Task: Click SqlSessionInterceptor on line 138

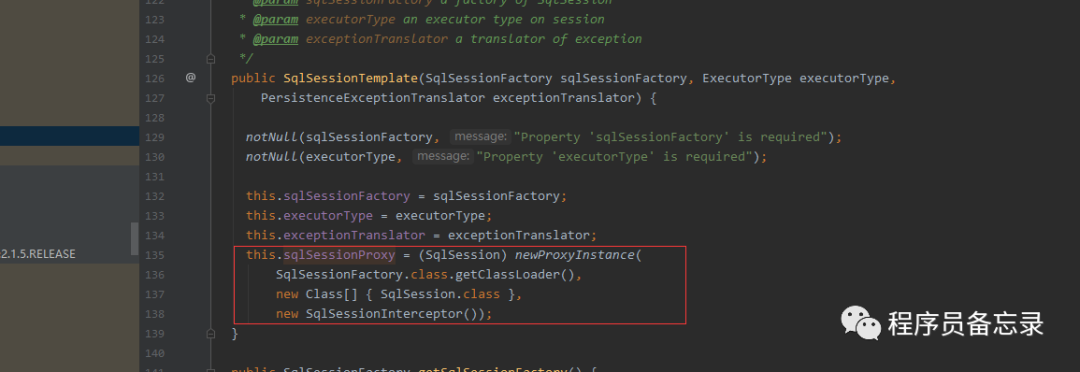Action: (385, 314)
